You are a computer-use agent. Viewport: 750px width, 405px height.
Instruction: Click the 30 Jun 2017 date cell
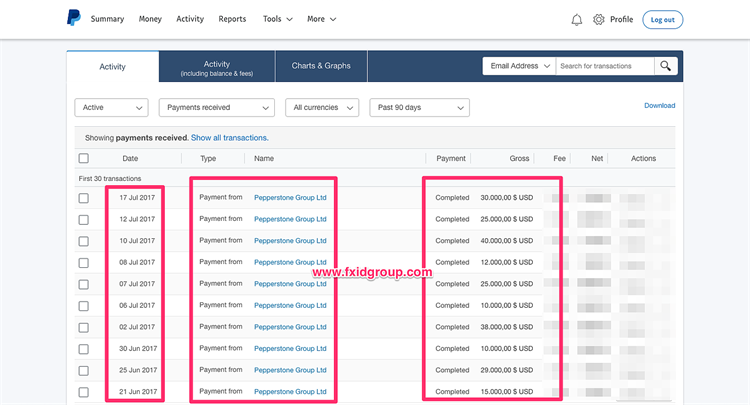click(x=138, y=349)
